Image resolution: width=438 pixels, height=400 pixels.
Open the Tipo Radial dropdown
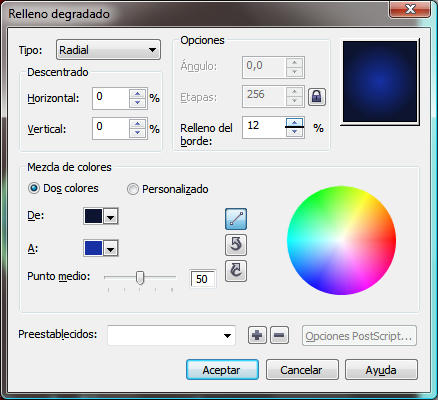pos(108,50)
